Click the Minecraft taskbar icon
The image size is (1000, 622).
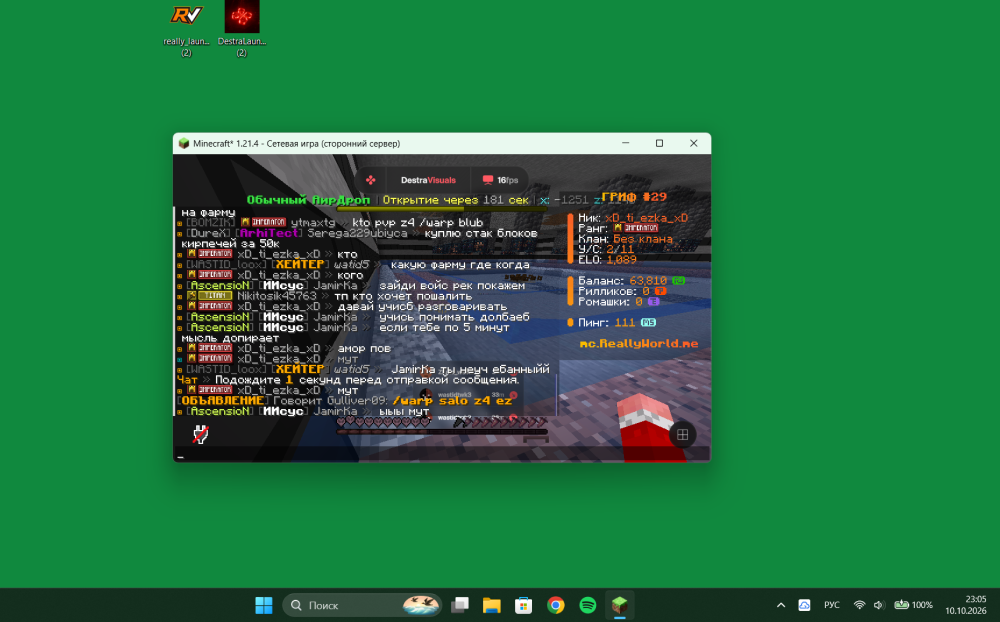point(619,605)
